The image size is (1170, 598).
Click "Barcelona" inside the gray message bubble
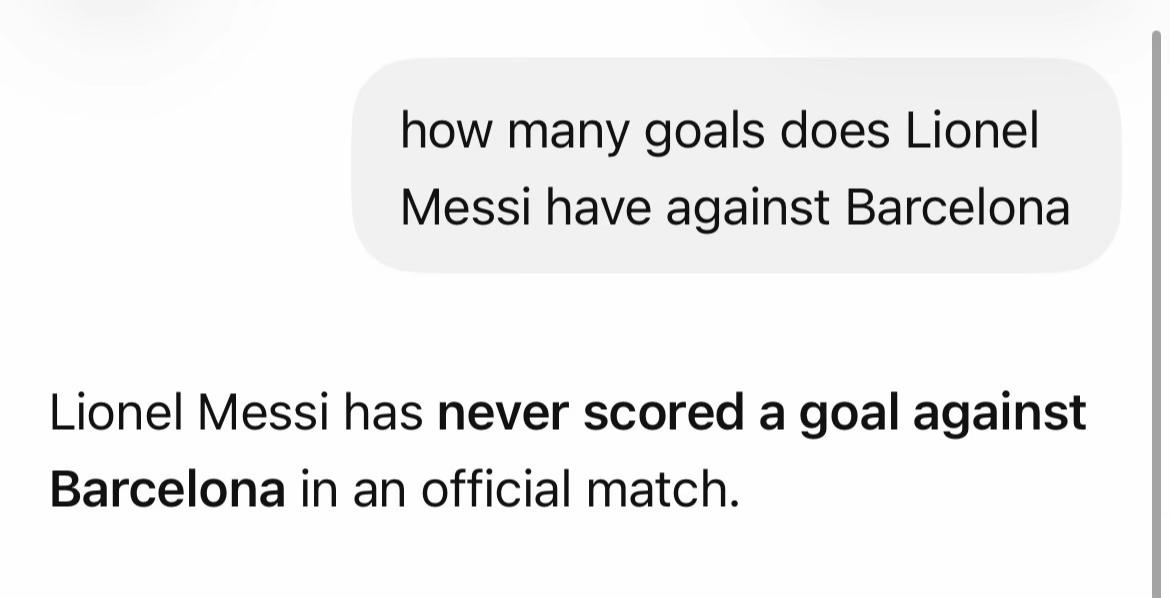(x=958, y=208)
